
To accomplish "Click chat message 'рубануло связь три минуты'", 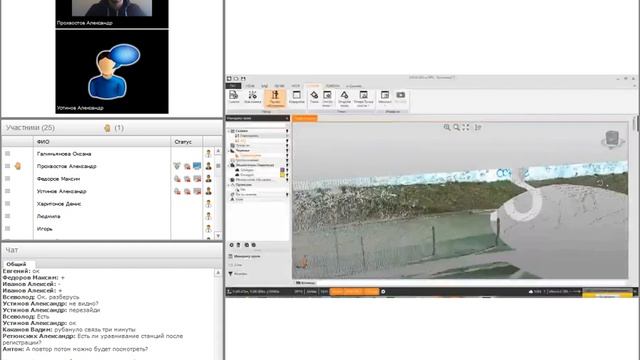I will point(94,329).
